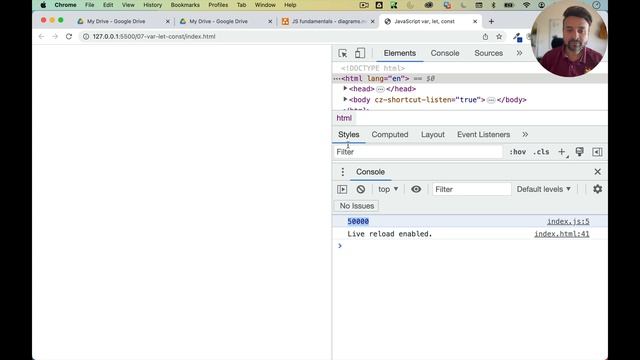640x360 pixels.
Task: Open the Event Listeners pane tab
Action: (483, 135)
